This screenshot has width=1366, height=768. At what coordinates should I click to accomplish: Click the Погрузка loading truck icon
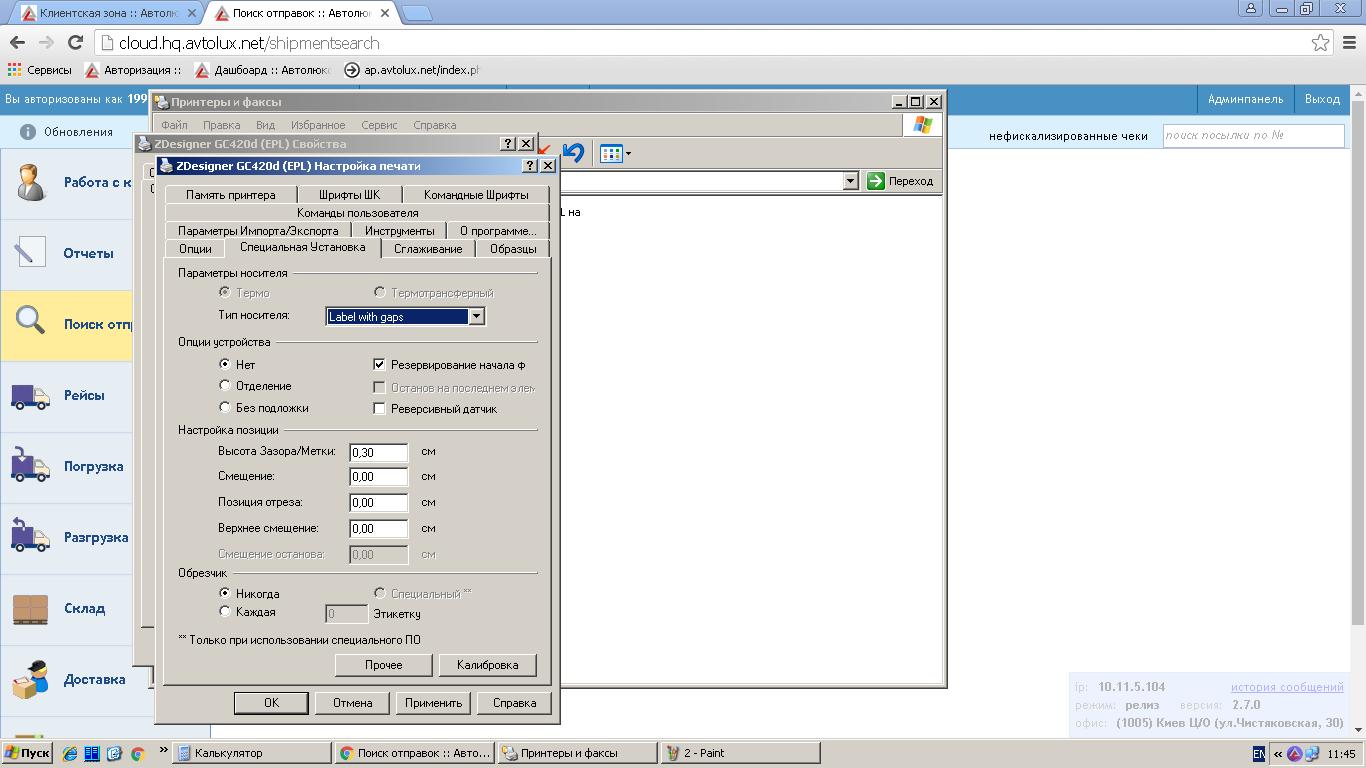point(30,466)
